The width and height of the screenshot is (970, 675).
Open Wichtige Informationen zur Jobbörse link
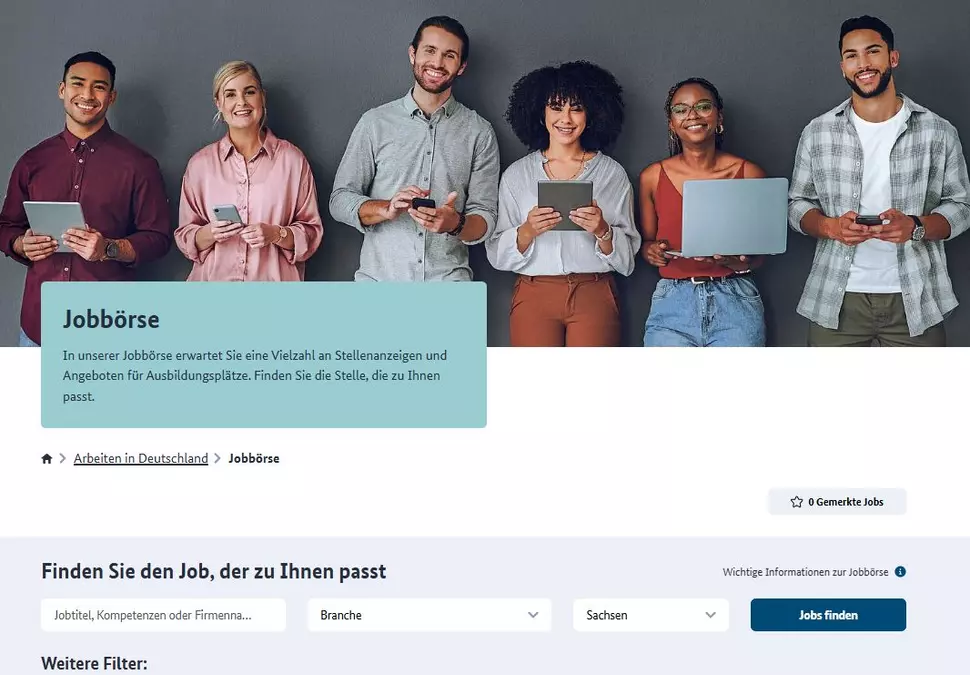coord(805,572)
